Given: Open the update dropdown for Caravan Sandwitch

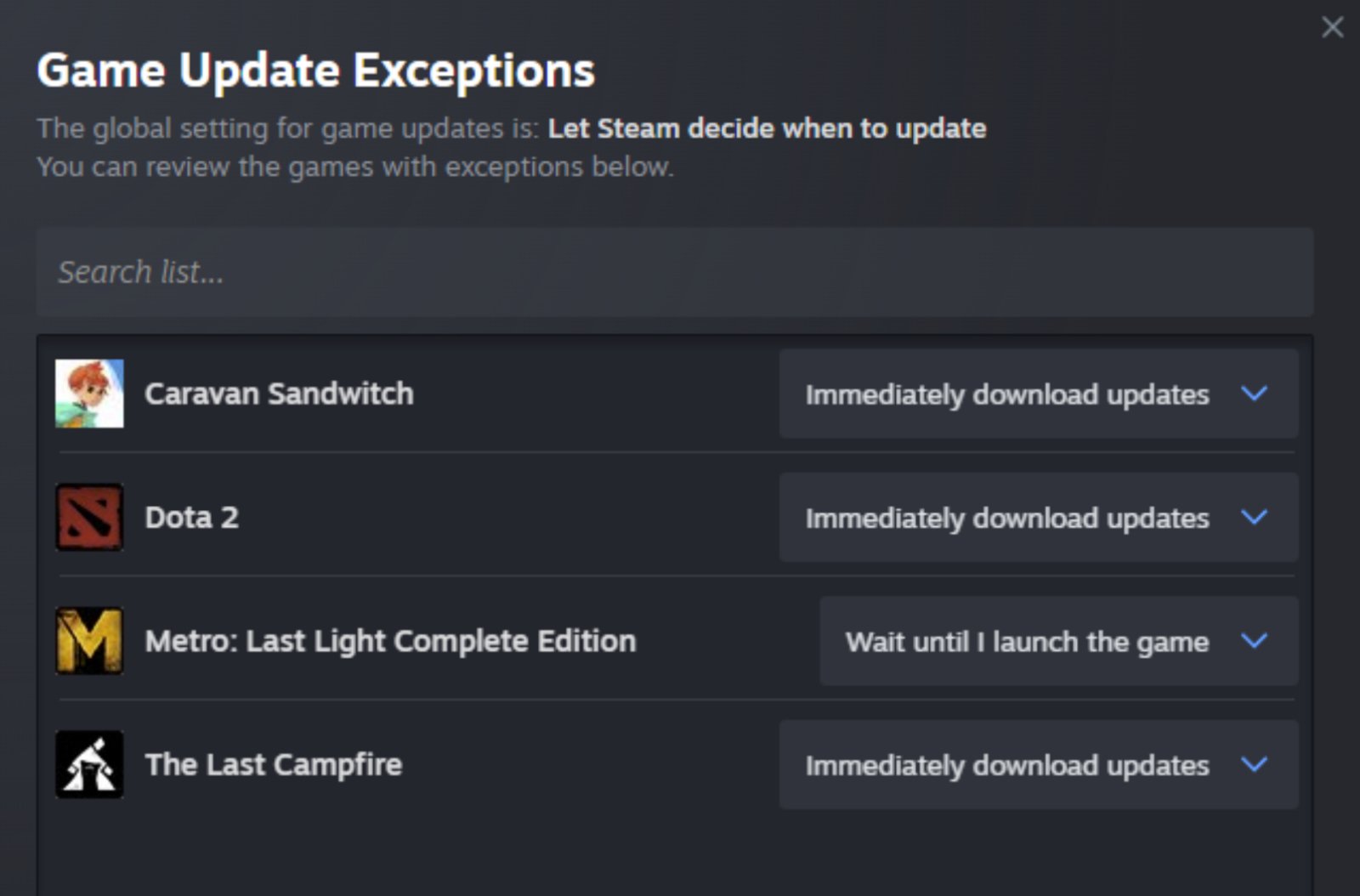Looking at the screenshot, I should point(1037,394).
